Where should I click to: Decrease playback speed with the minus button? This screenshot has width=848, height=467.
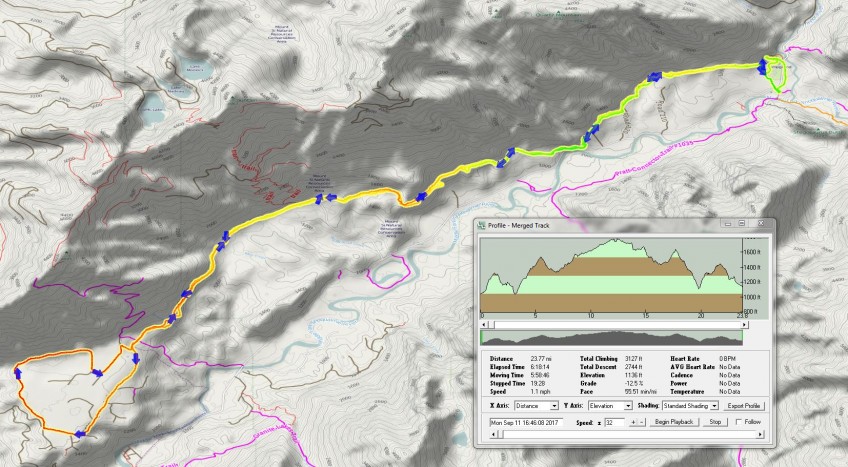(x=643, y=423)
